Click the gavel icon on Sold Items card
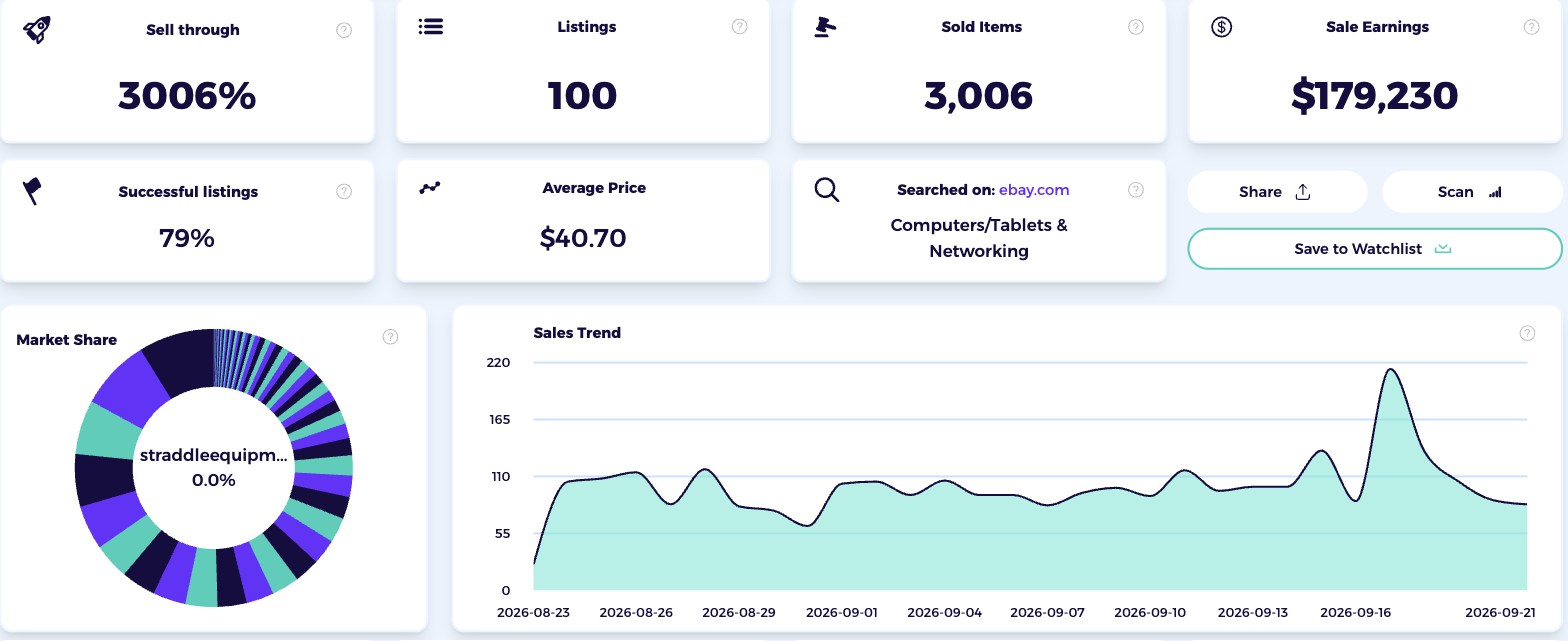 [825, 27]
